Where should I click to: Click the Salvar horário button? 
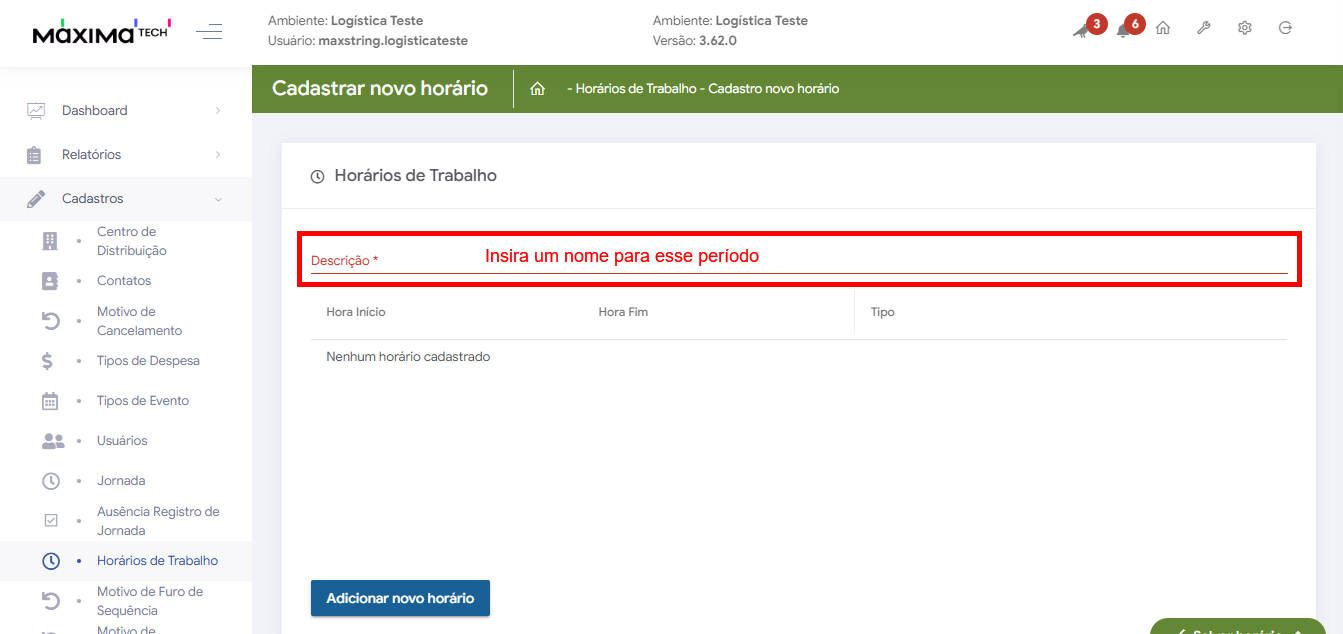pos(1238,627)
